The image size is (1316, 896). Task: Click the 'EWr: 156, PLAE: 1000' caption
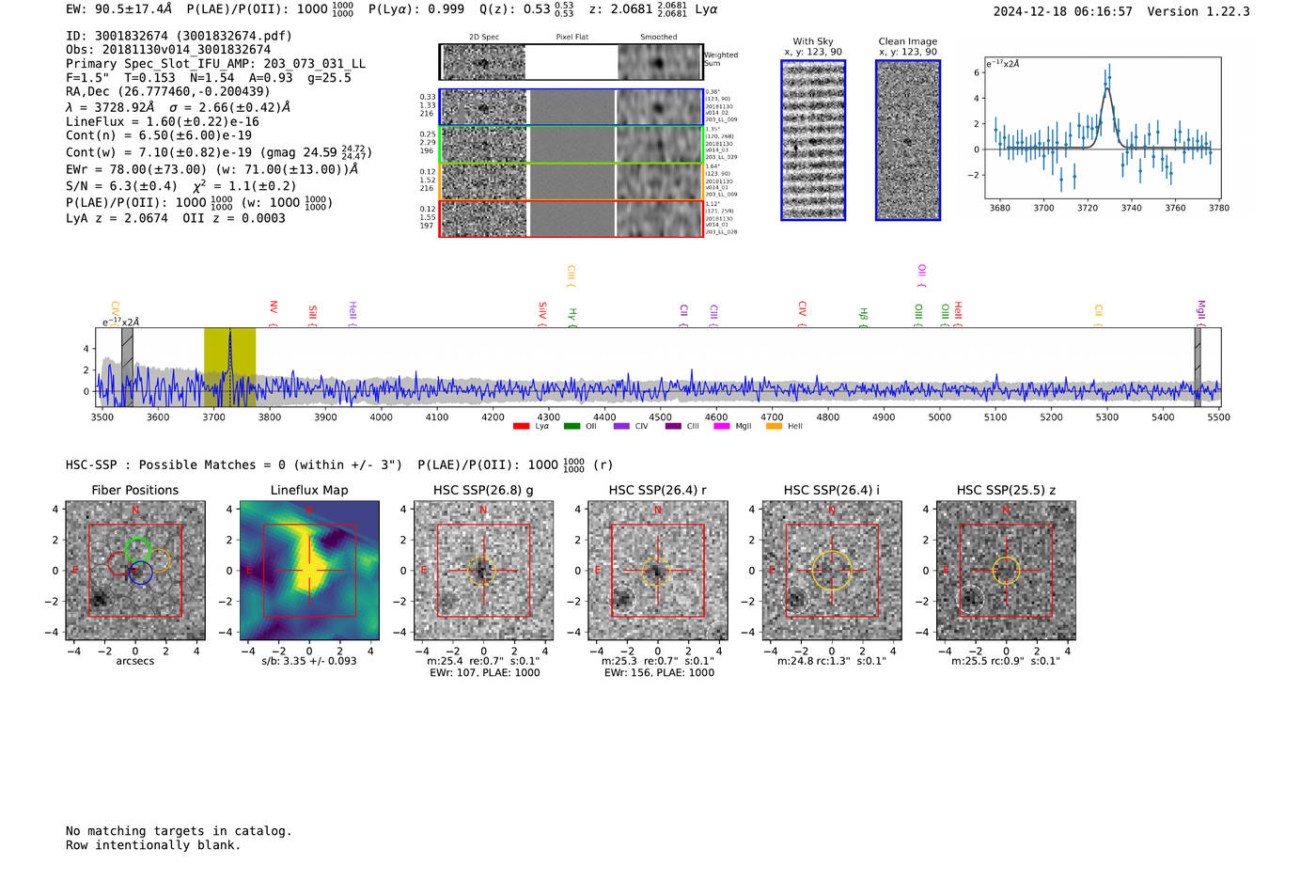tap(660, 673)
